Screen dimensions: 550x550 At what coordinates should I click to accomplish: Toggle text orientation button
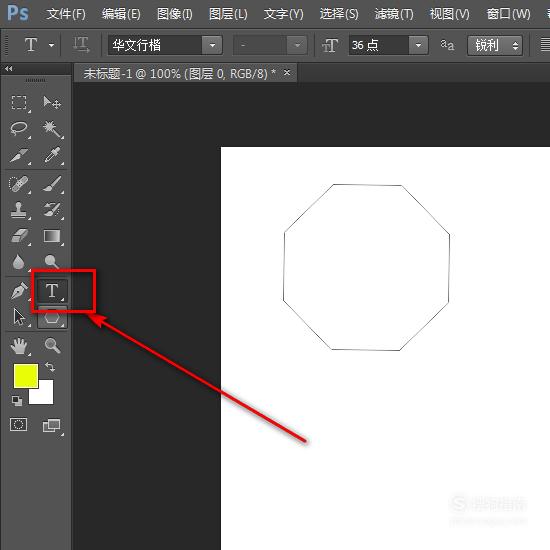(x=81, y=45)
